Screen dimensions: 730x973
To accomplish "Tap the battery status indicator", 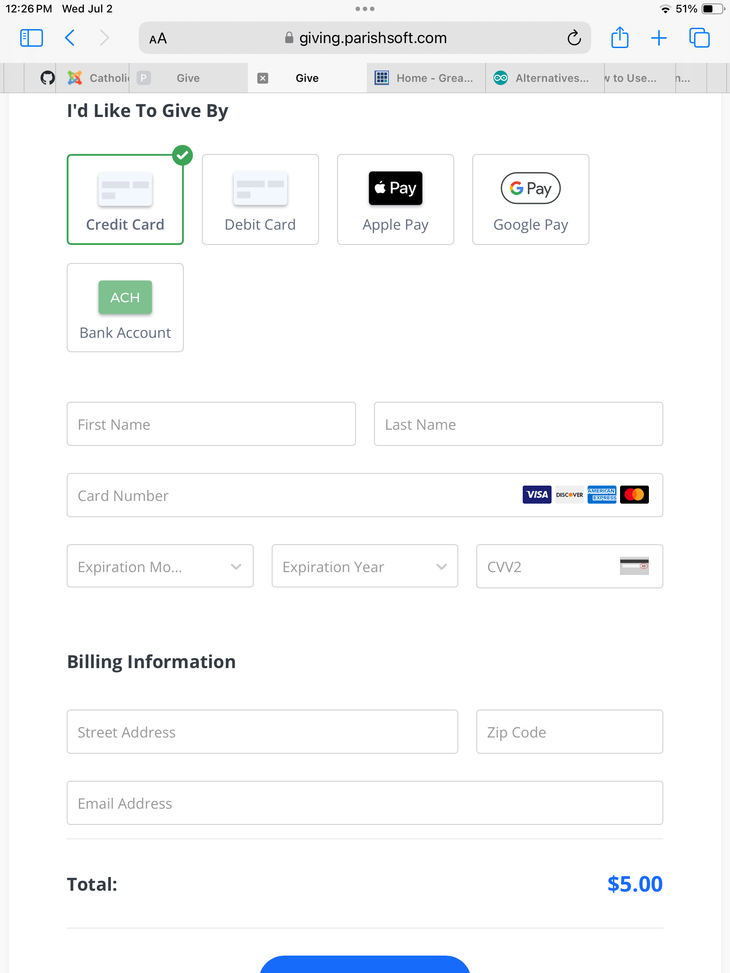I will 713,9.
